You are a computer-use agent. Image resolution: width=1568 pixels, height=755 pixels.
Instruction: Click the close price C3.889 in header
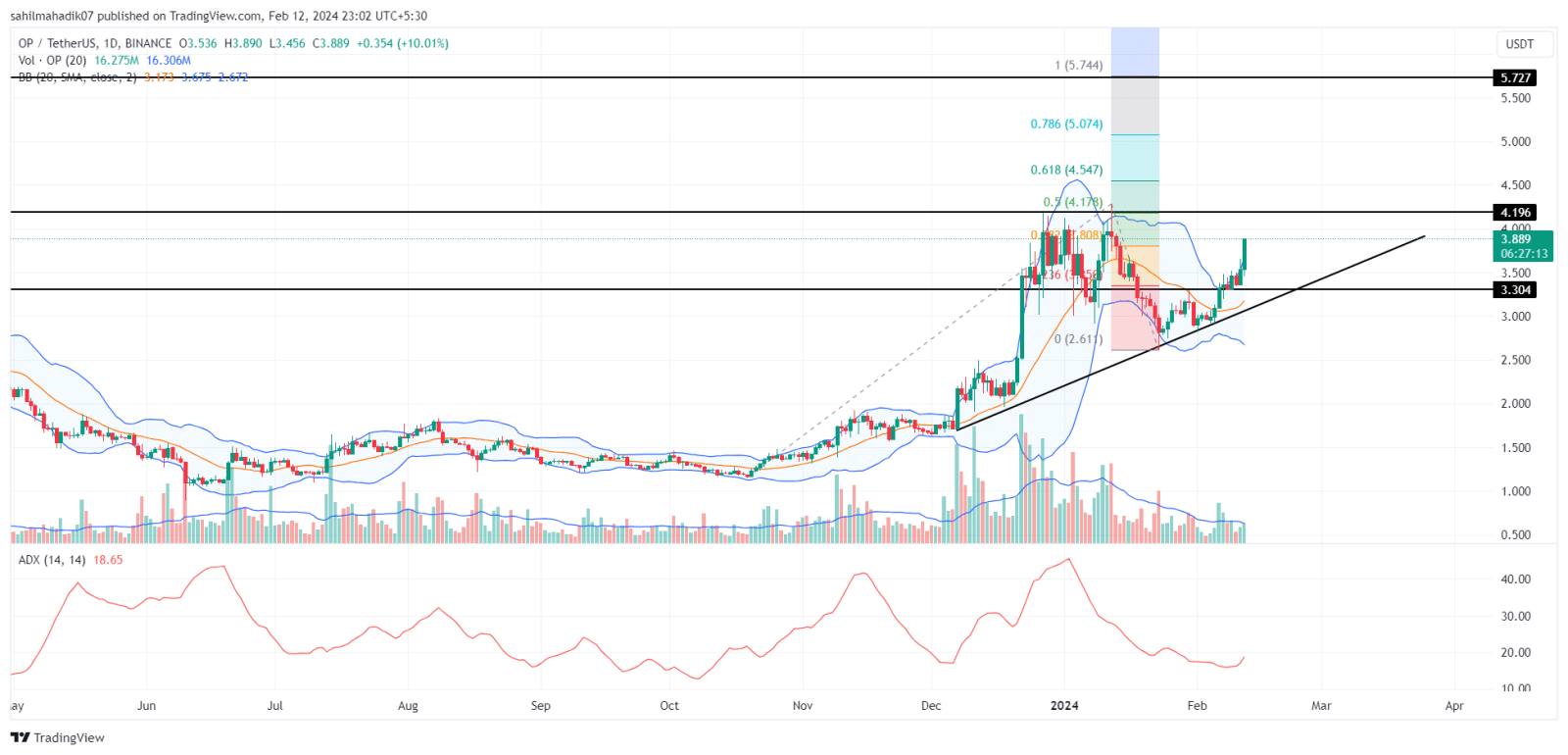point(331,43)
